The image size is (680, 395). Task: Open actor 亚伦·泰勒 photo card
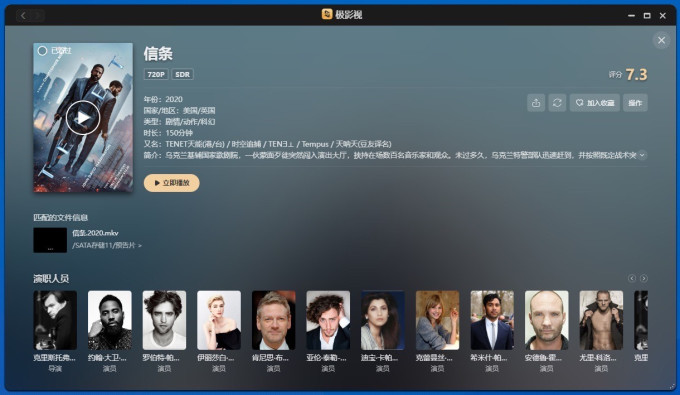(x=328, y=320)
